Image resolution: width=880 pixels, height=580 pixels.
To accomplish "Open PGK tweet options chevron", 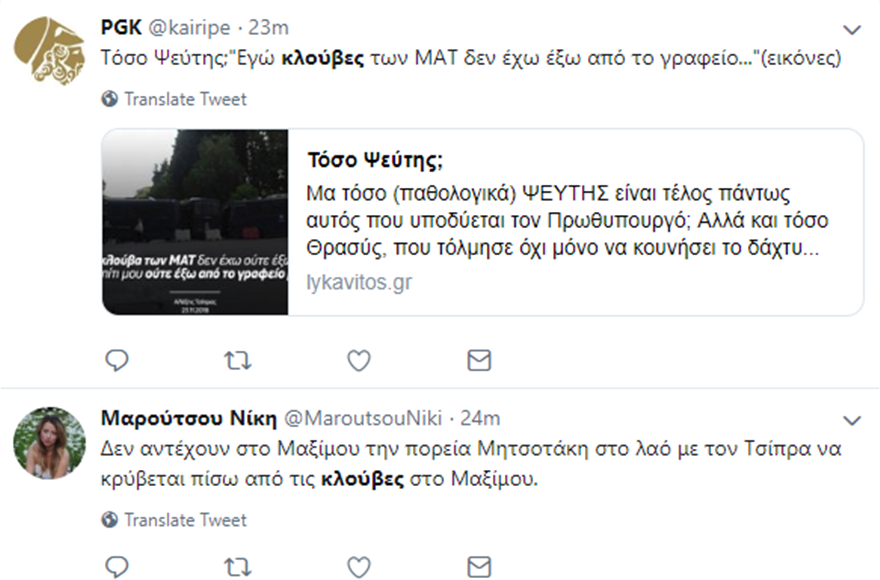I will tap(852, 29).
